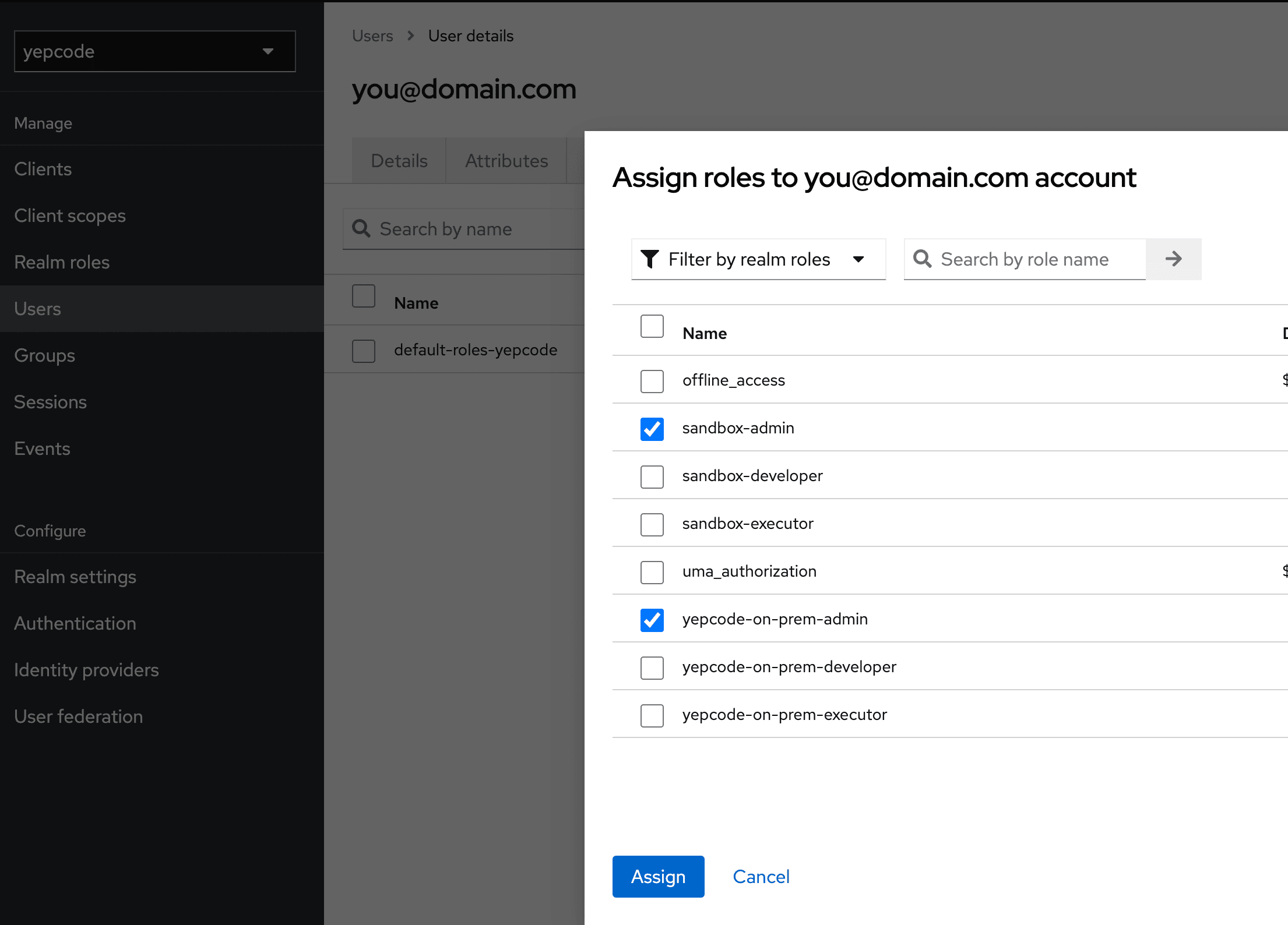Switch to the Attributes tab

point(506,161)
